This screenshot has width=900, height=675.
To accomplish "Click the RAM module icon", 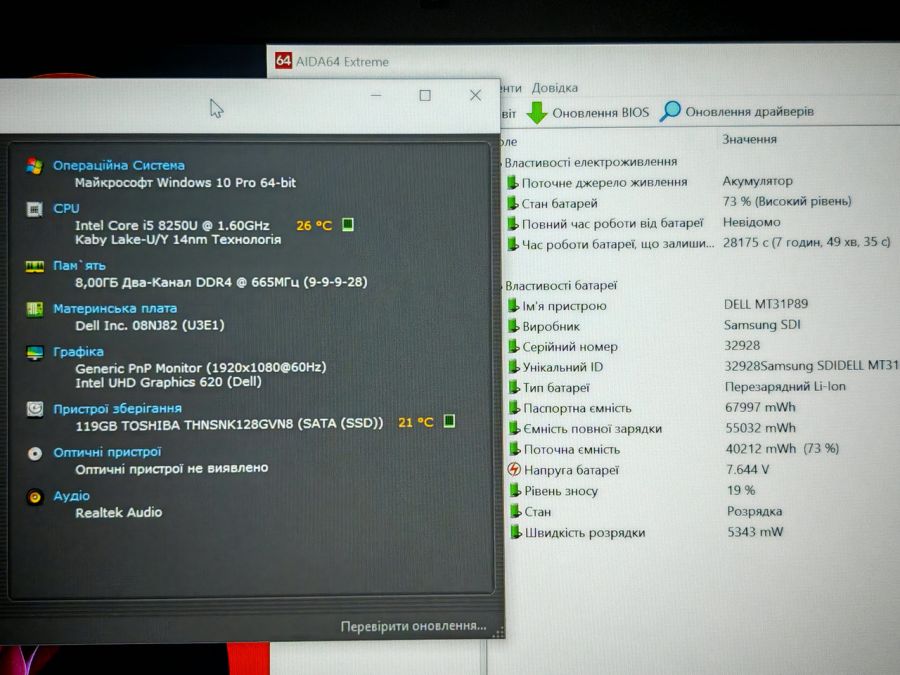I will coord(34,266).
